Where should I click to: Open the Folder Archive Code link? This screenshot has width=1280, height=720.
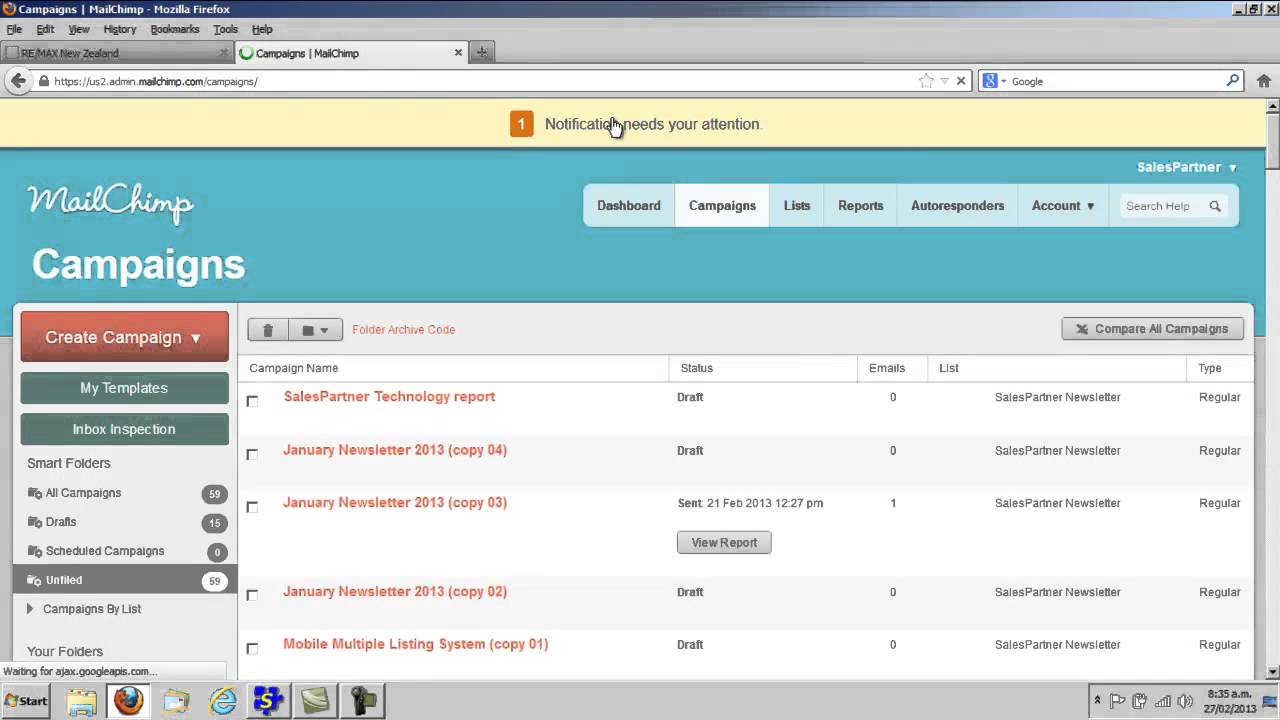pyautogui.click(x=403, y=330)
